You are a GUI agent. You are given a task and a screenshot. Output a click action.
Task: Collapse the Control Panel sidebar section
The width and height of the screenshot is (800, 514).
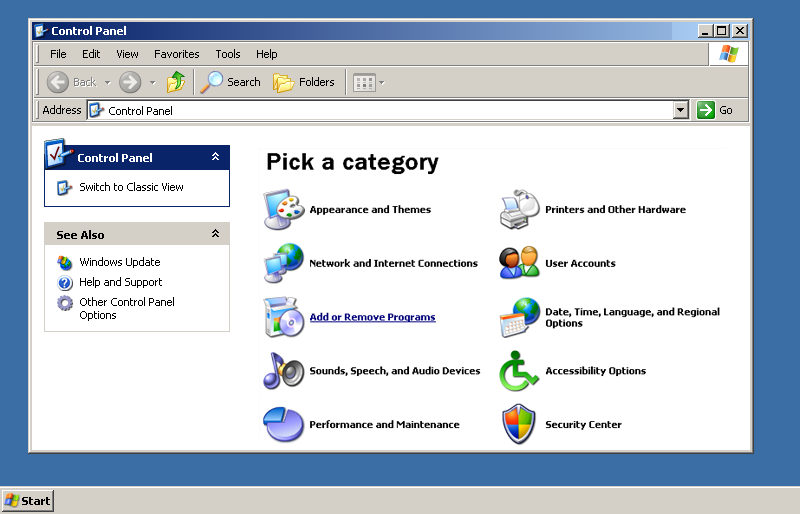pyautogui.click(x=215, y=157)
